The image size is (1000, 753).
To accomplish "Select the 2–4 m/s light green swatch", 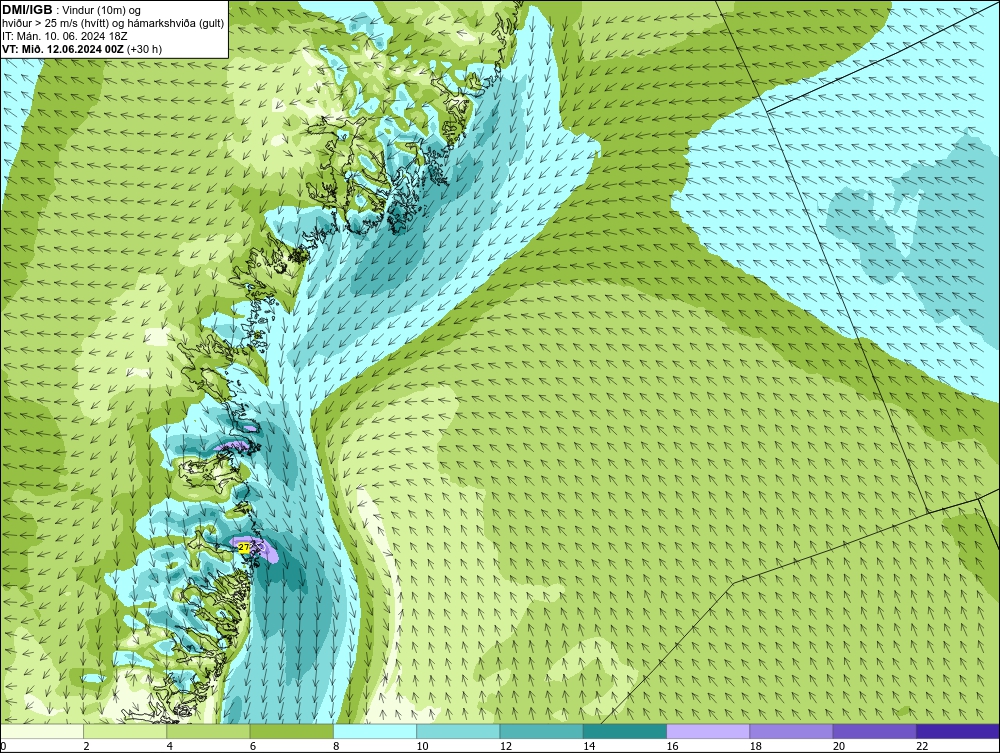I will point(125,731).
